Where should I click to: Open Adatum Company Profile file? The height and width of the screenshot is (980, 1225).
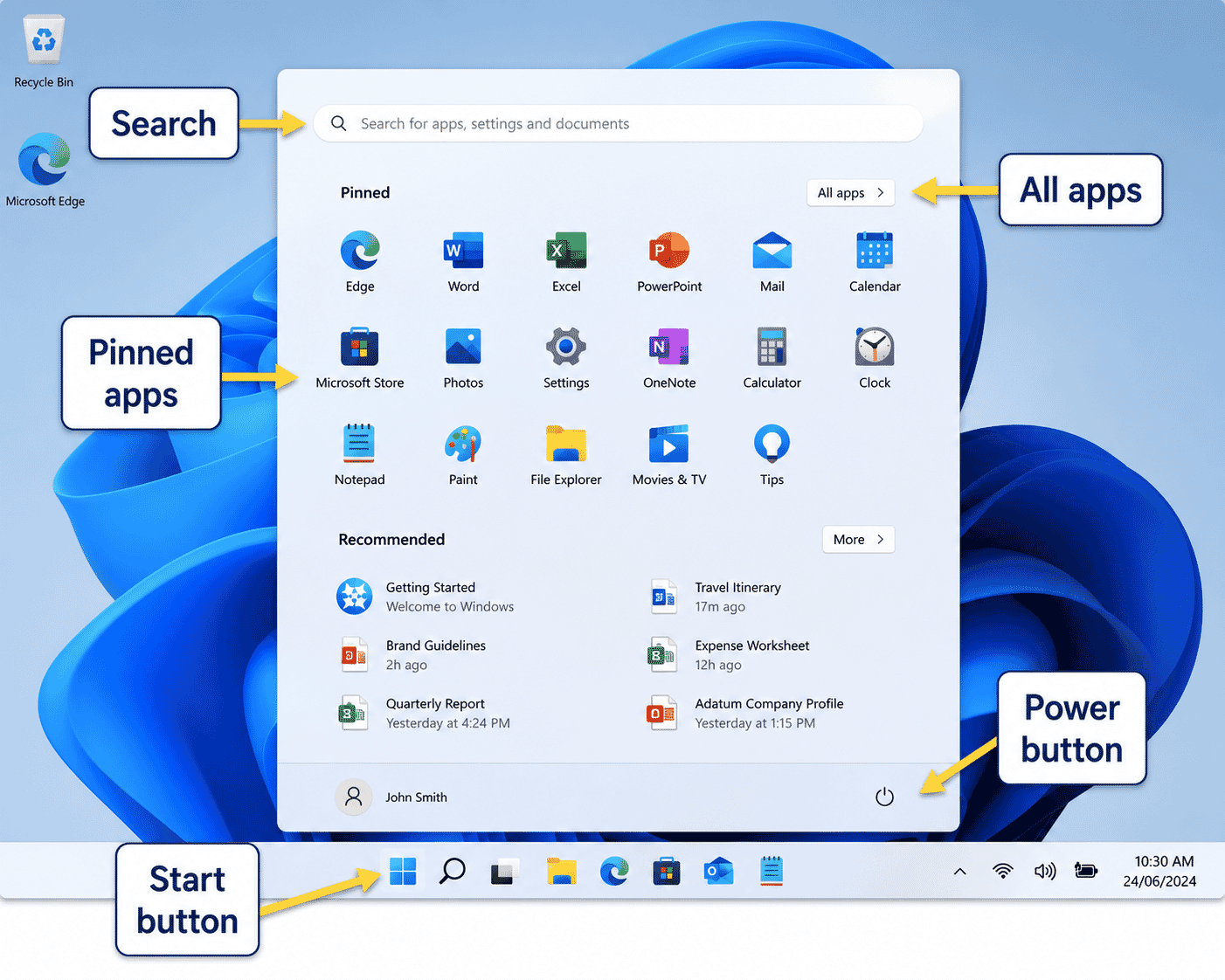[x=745, y=713]
